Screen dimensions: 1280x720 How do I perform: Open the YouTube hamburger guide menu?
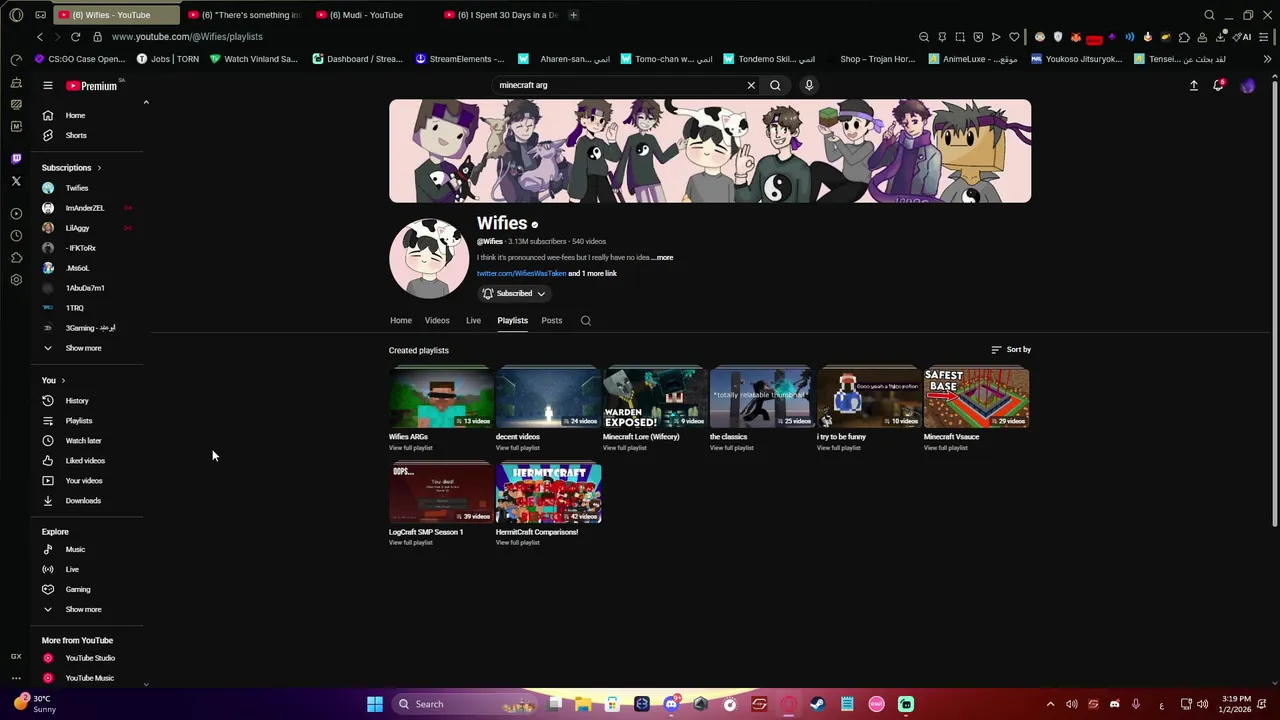[x=47, y=86]
